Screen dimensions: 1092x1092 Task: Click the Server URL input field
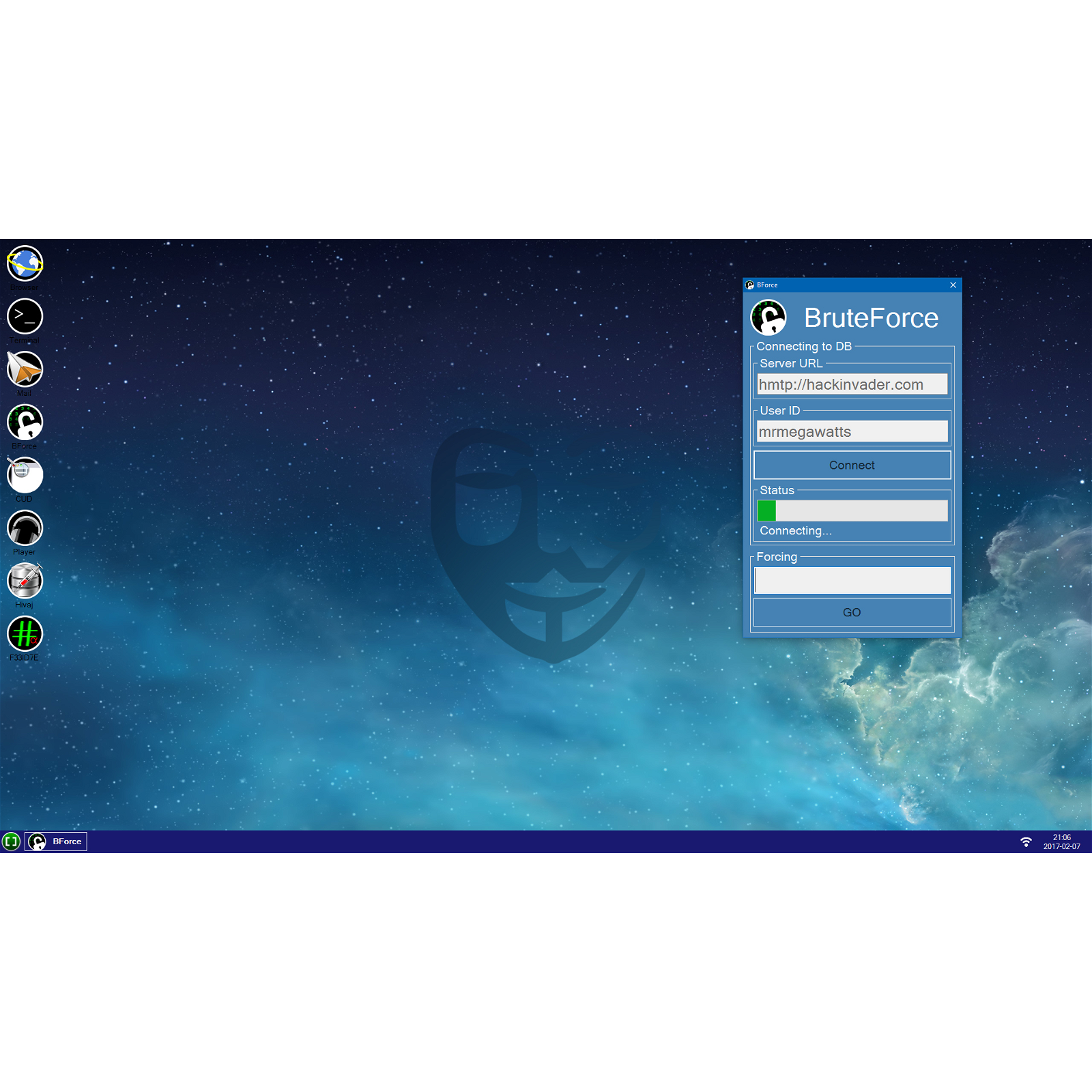coord(851,384)
